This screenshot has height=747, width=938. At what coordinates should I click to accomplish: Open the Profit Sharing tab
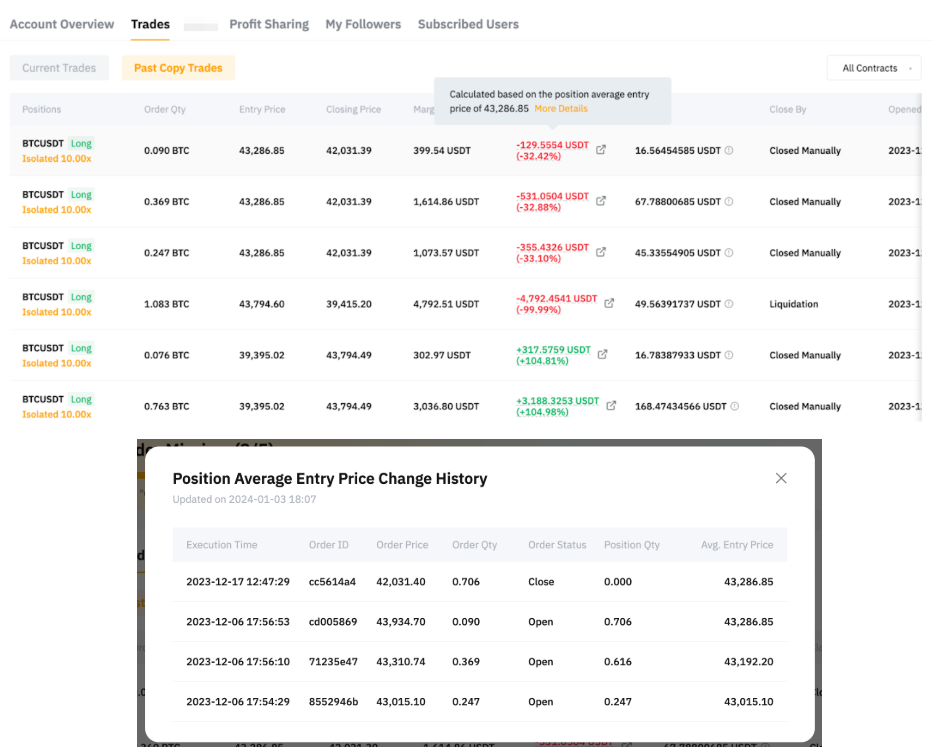click(x=269, y=24)
